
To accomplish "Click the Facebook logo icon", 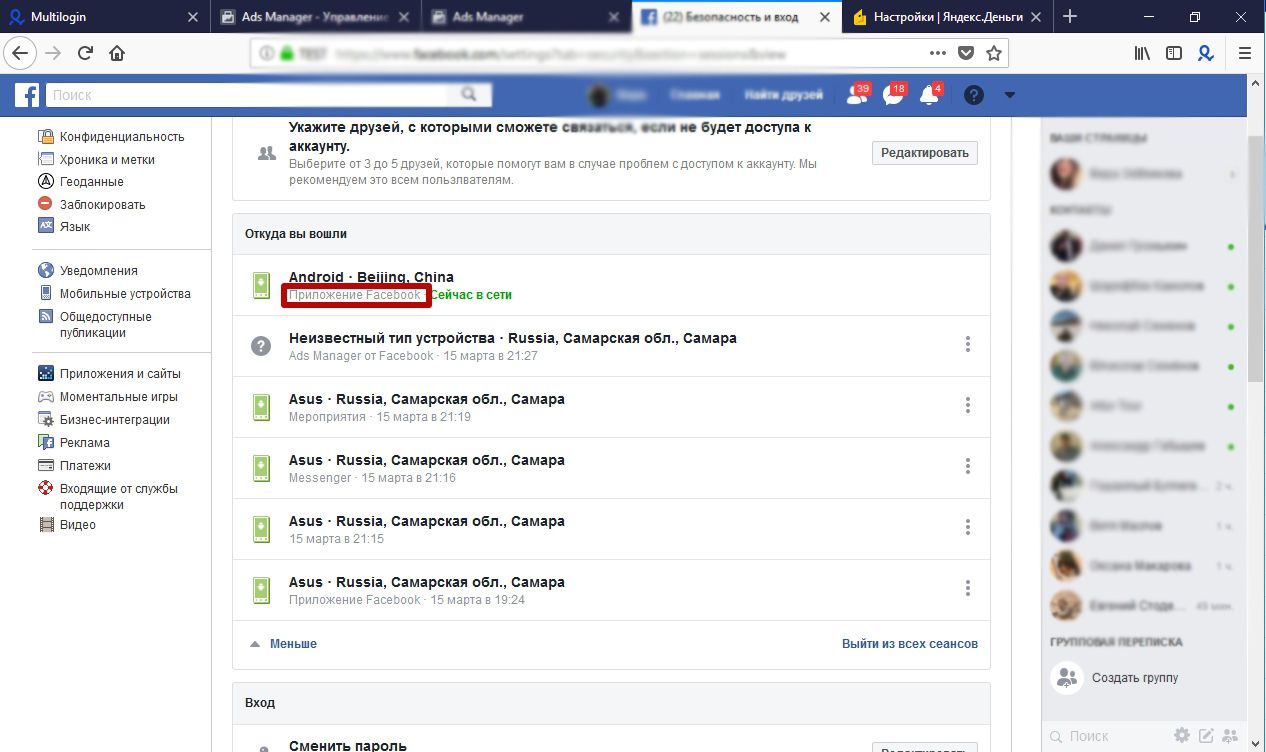I will click(x=27, y=95).
